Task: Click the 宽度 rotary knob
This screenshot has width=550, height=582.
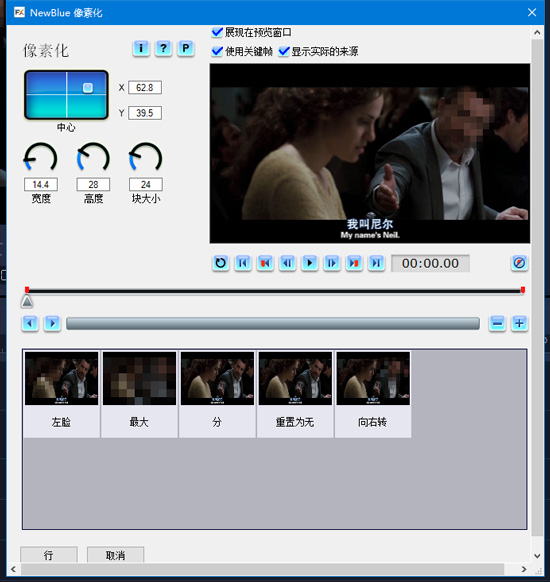Action: point(40,158)
